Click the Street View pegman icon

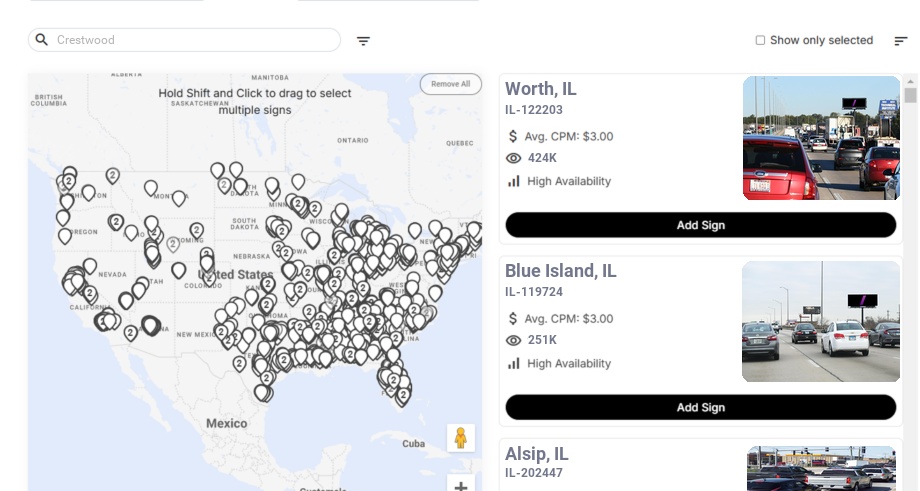(x=460, y=438)
